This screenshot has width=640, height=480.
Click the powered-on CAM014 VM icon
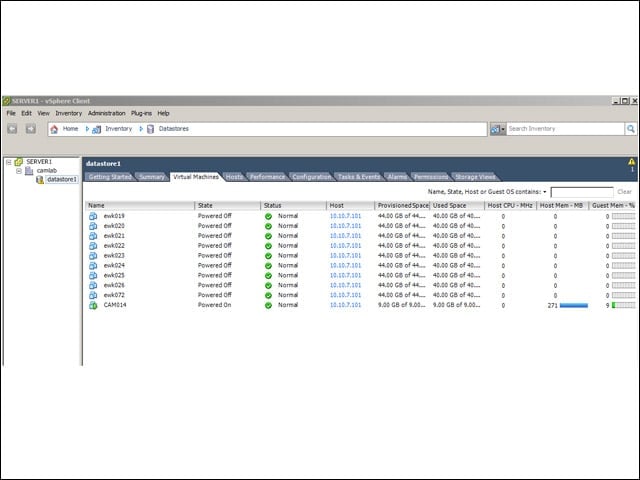click(93, 305)
